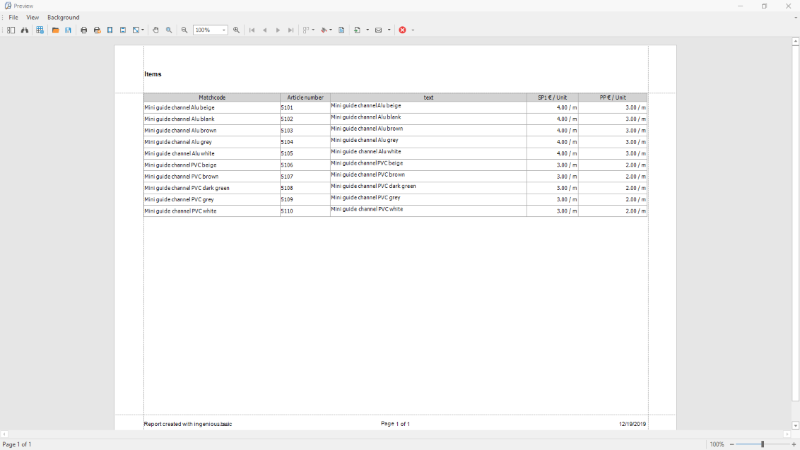Expand the Scale dropdown arrow
The height and width of the screenshot is (450, 800).
tap(142, 30)
